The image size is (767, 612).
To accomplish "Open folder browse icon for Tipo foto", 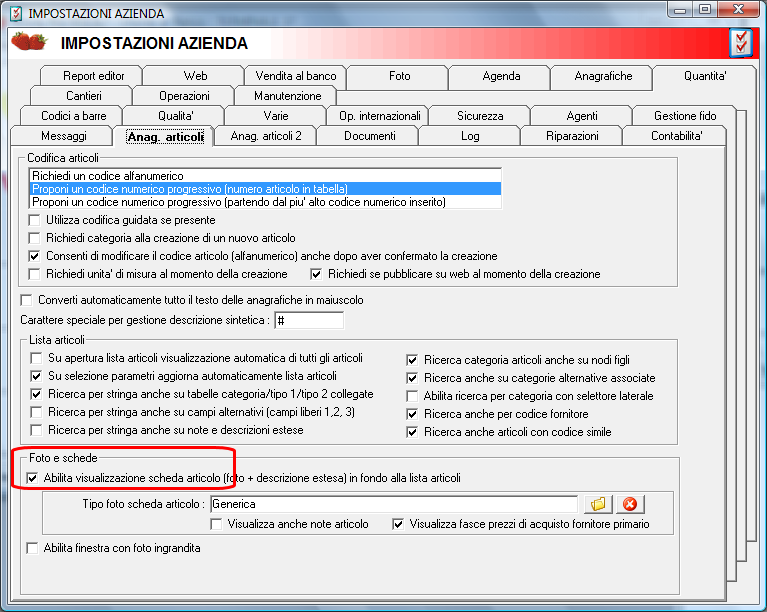I will click(x=598, y=504).
